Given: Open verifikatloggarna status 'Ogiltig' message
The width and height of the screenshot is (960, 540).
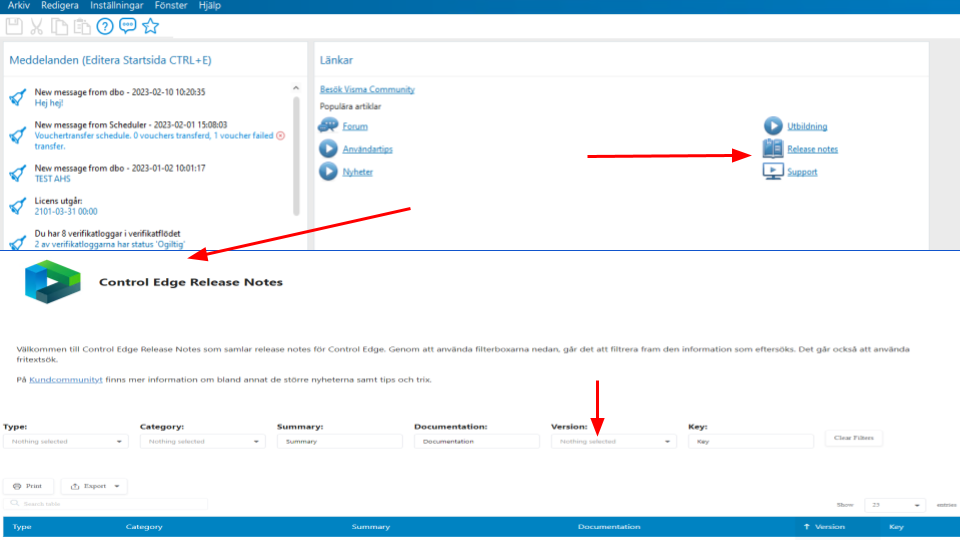Looking at the screenshot, I should pyautogui.click(x=110, y=244).
